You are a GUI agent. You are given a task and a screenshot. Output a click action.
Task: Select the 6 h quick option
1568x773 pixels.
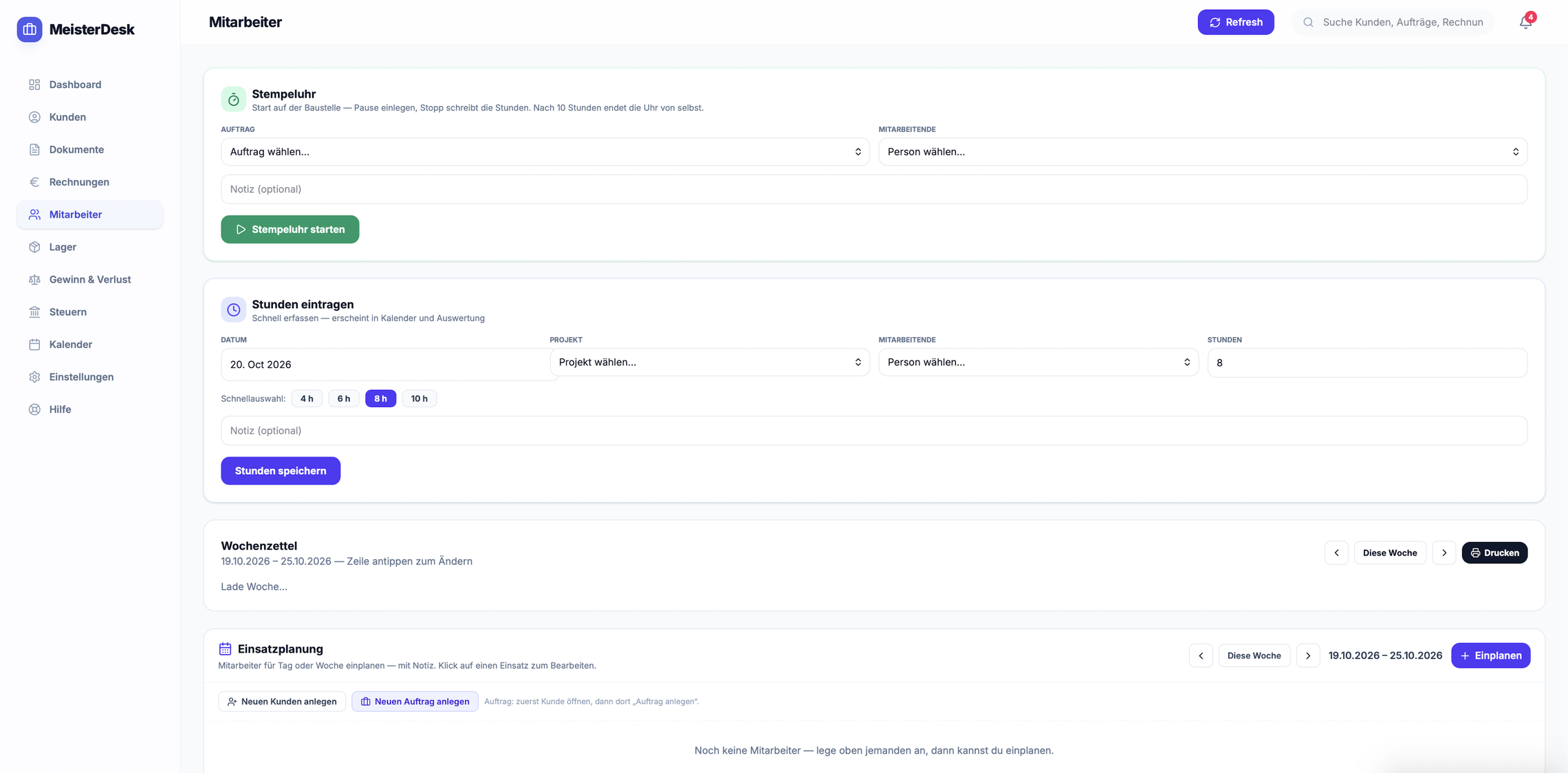[344, 398]
